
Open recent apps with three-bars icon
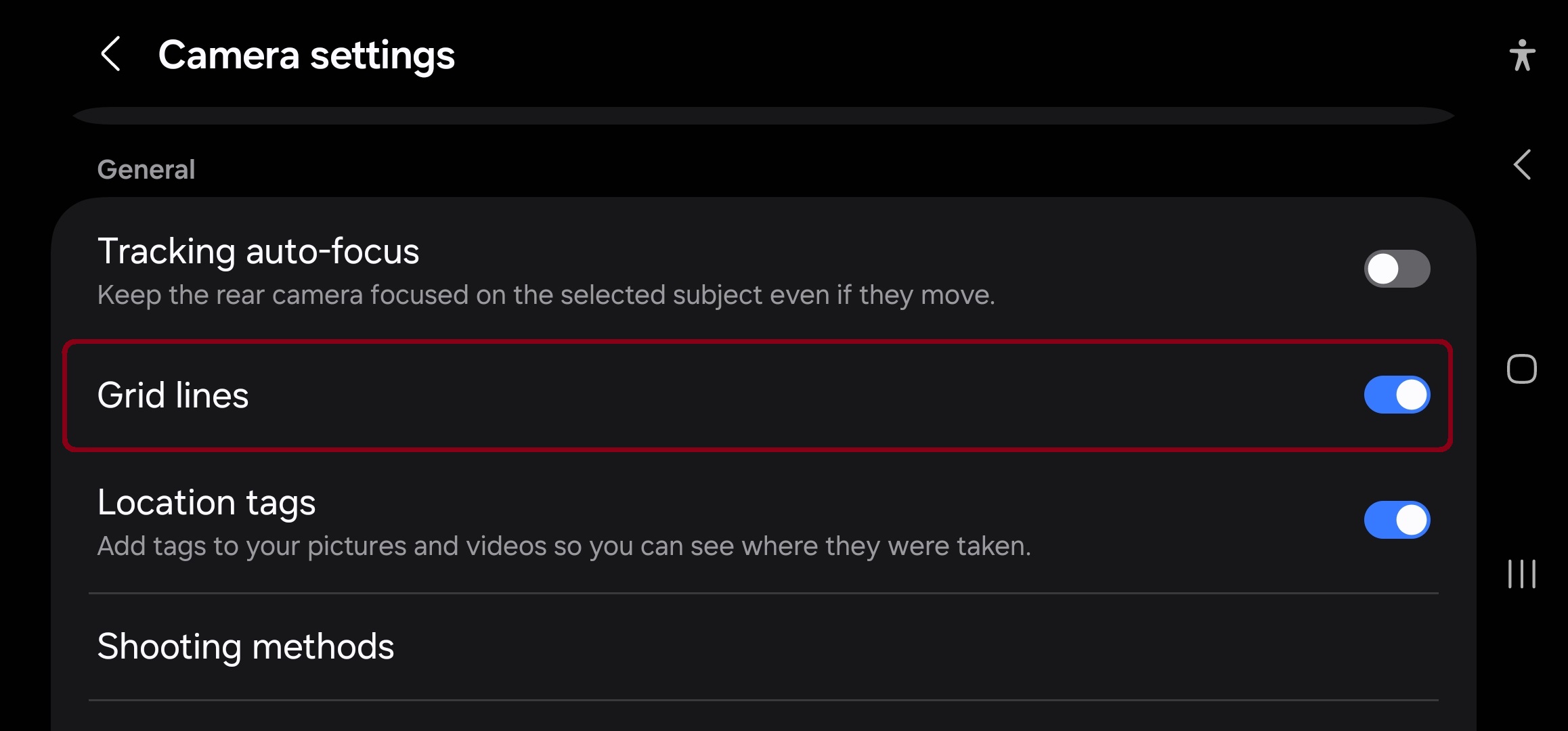click(x=1521, y=574)
